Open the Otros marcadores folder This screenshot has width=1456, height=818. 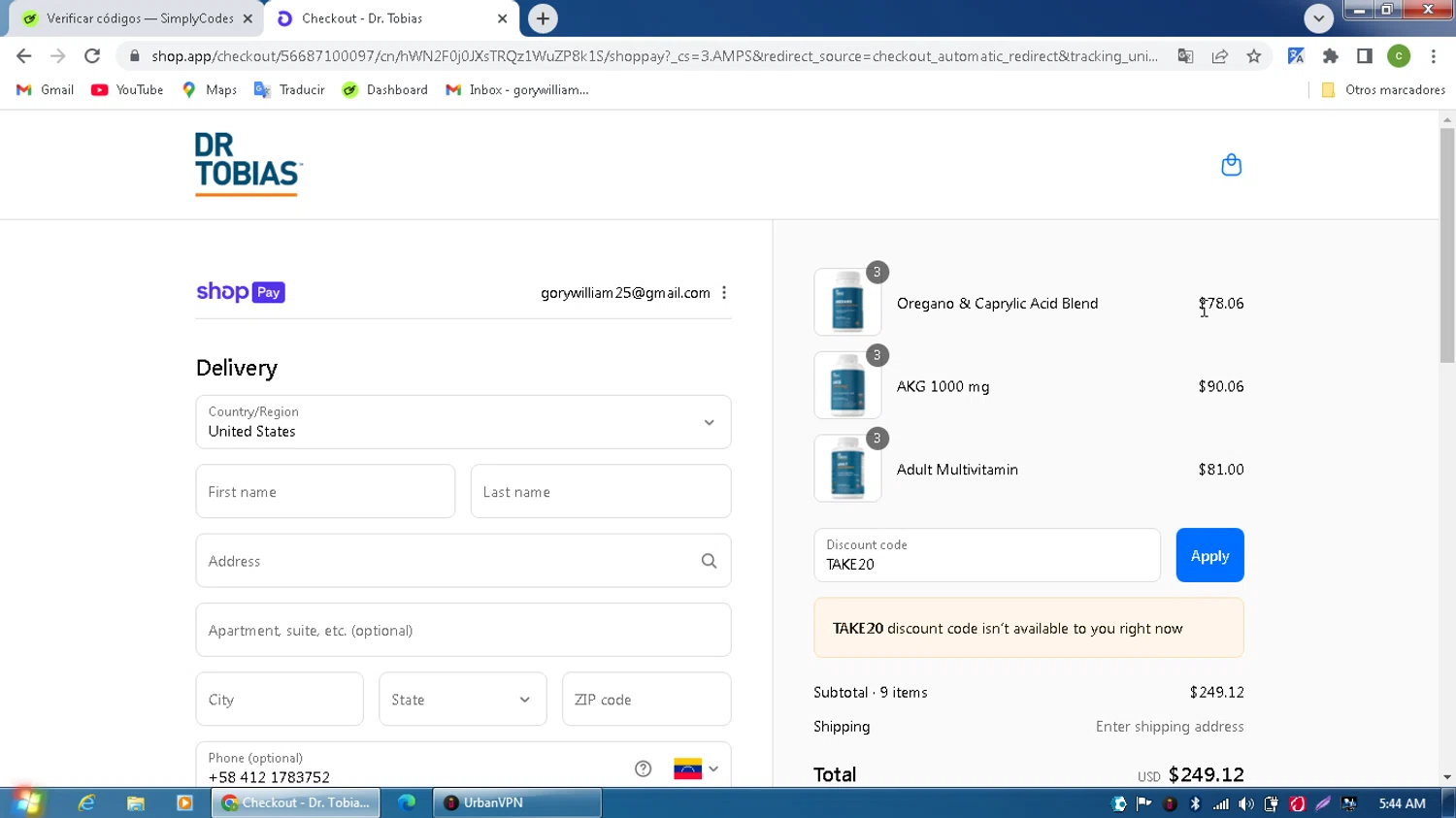pos(1383,89)
